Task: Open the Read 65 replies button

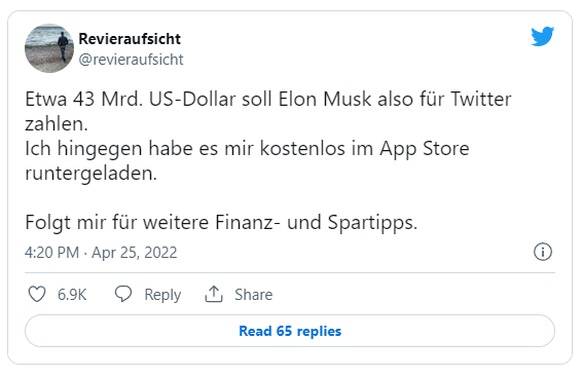Action: point(290,331)
